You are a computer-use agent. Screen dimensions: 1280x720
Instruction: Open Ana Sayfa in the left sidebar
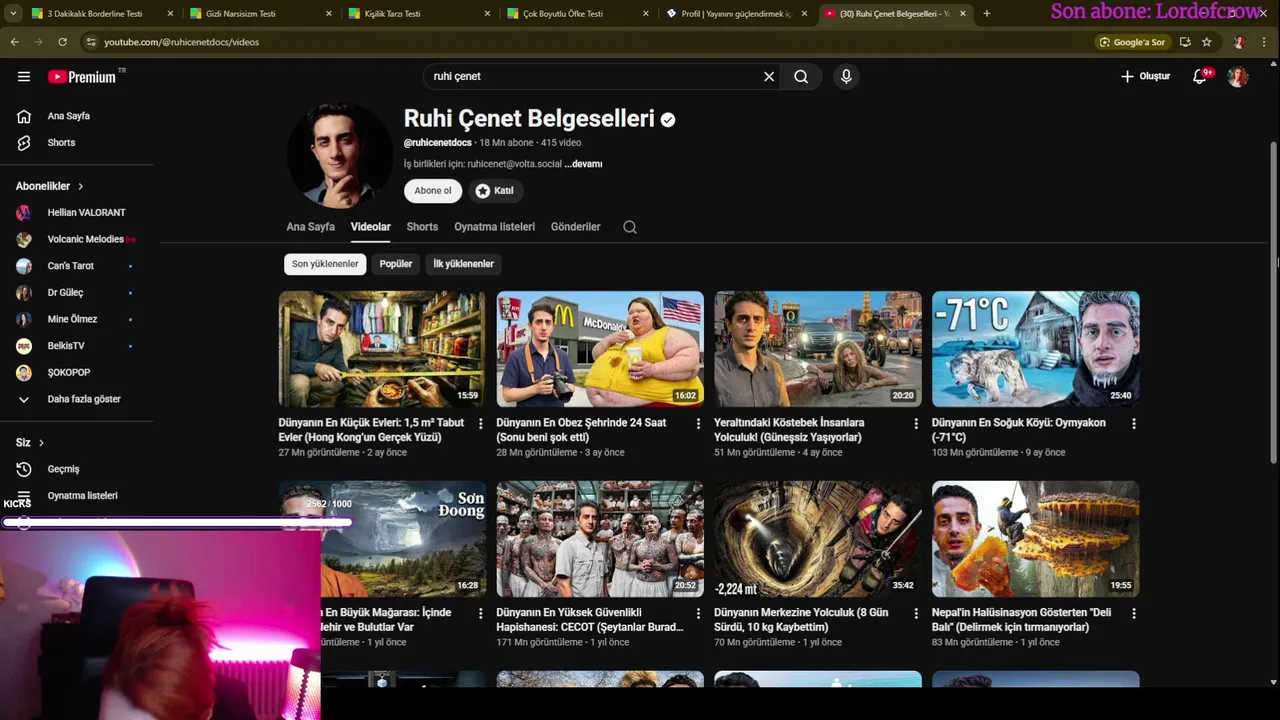[x=68, y=116]
